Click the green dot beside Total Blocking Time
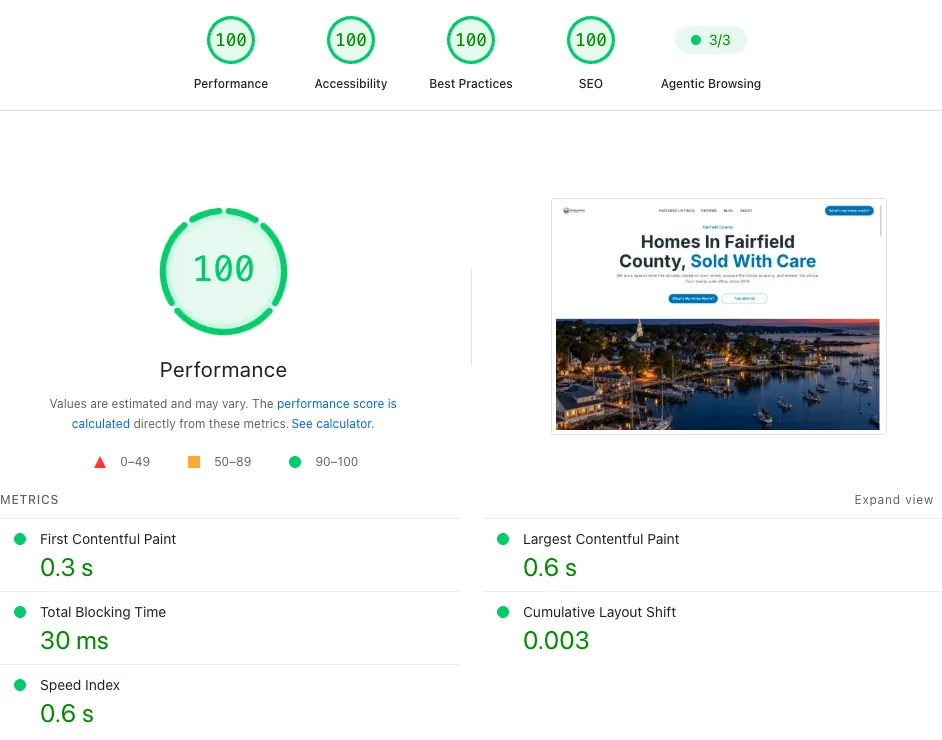The width and height of the screenshot is (942, 740). pyautogui.click(x=20, y=612)
